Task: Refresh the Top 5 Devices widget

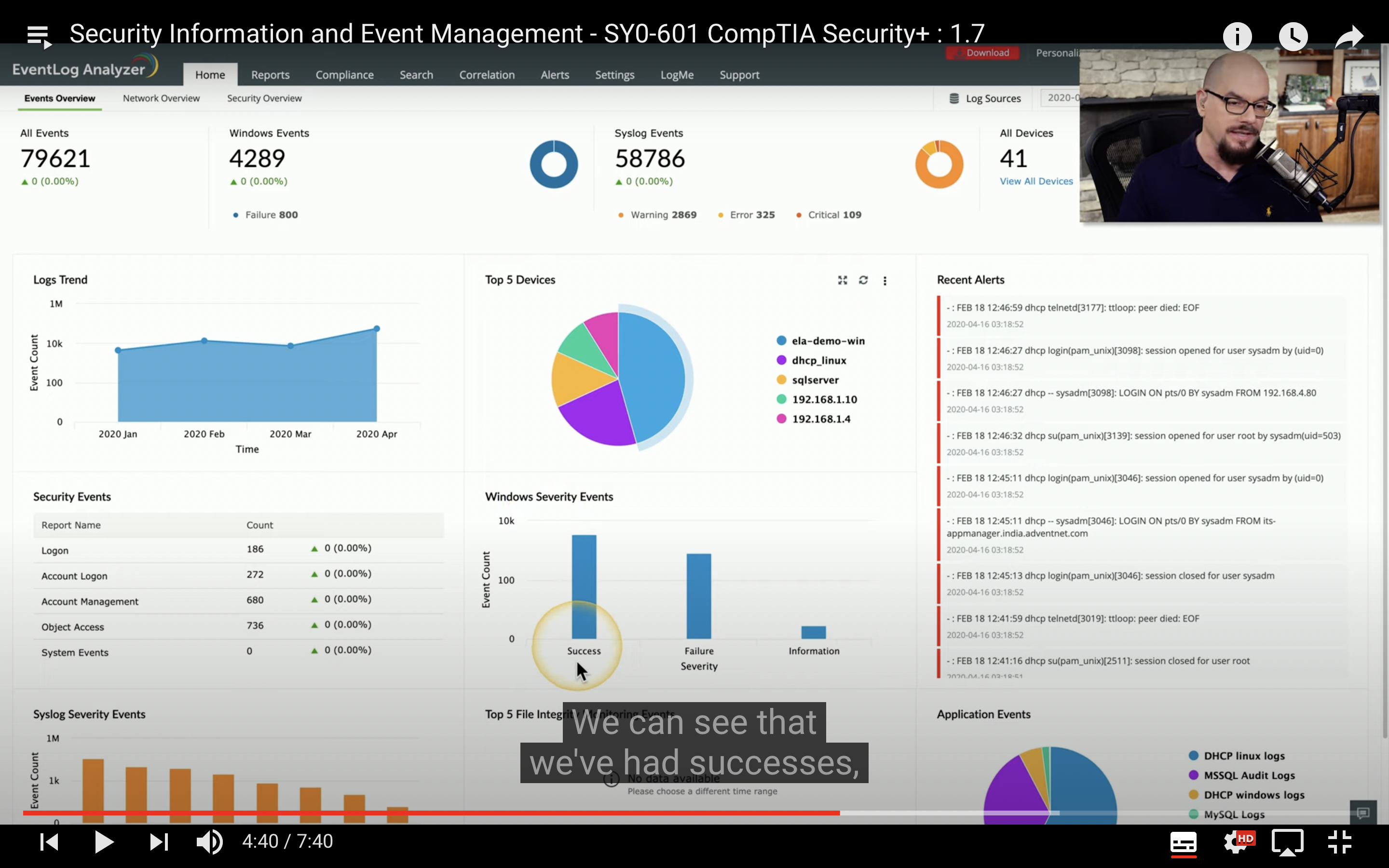Action: coord(863,280)
